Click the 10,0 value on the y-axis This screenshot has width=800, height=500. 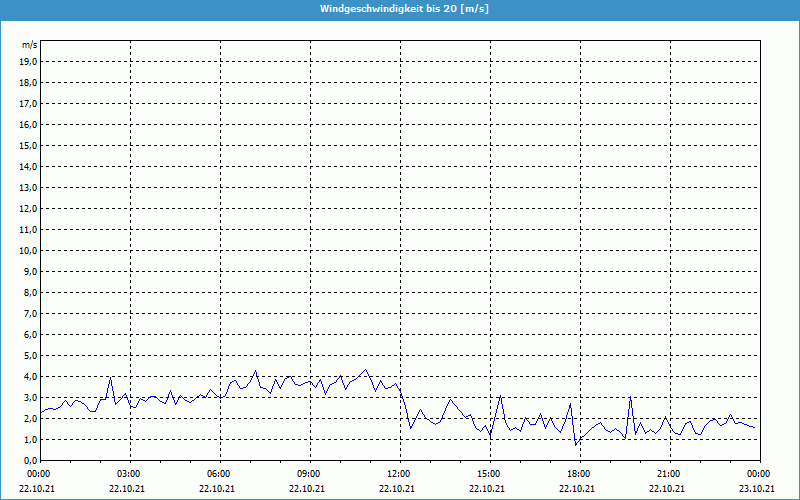[29, 250]
